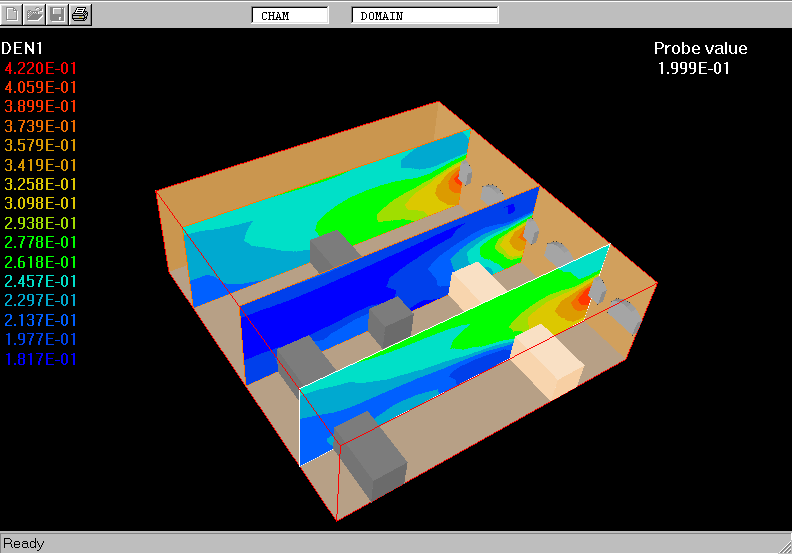The image size is (792, 554).
Task: Click the Ready status bar text
Action: point(24,543)
